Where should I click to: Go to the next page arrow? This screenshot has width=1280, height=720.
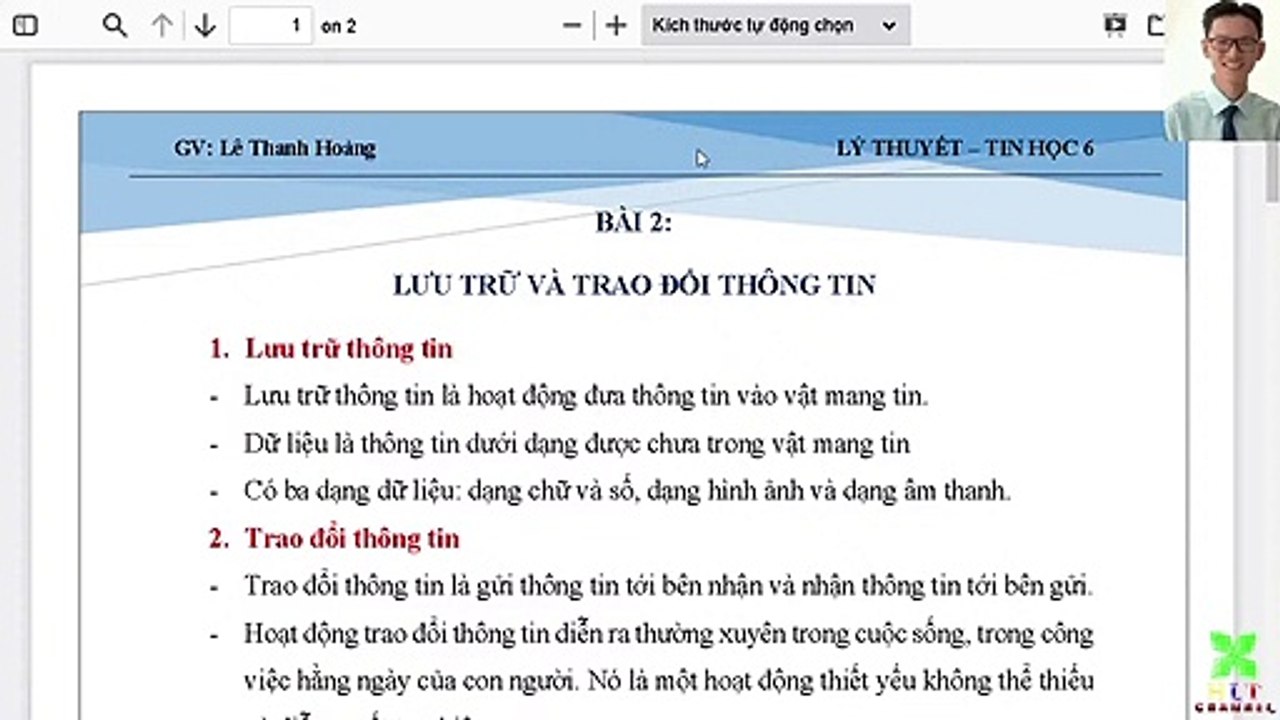(205, 26)
